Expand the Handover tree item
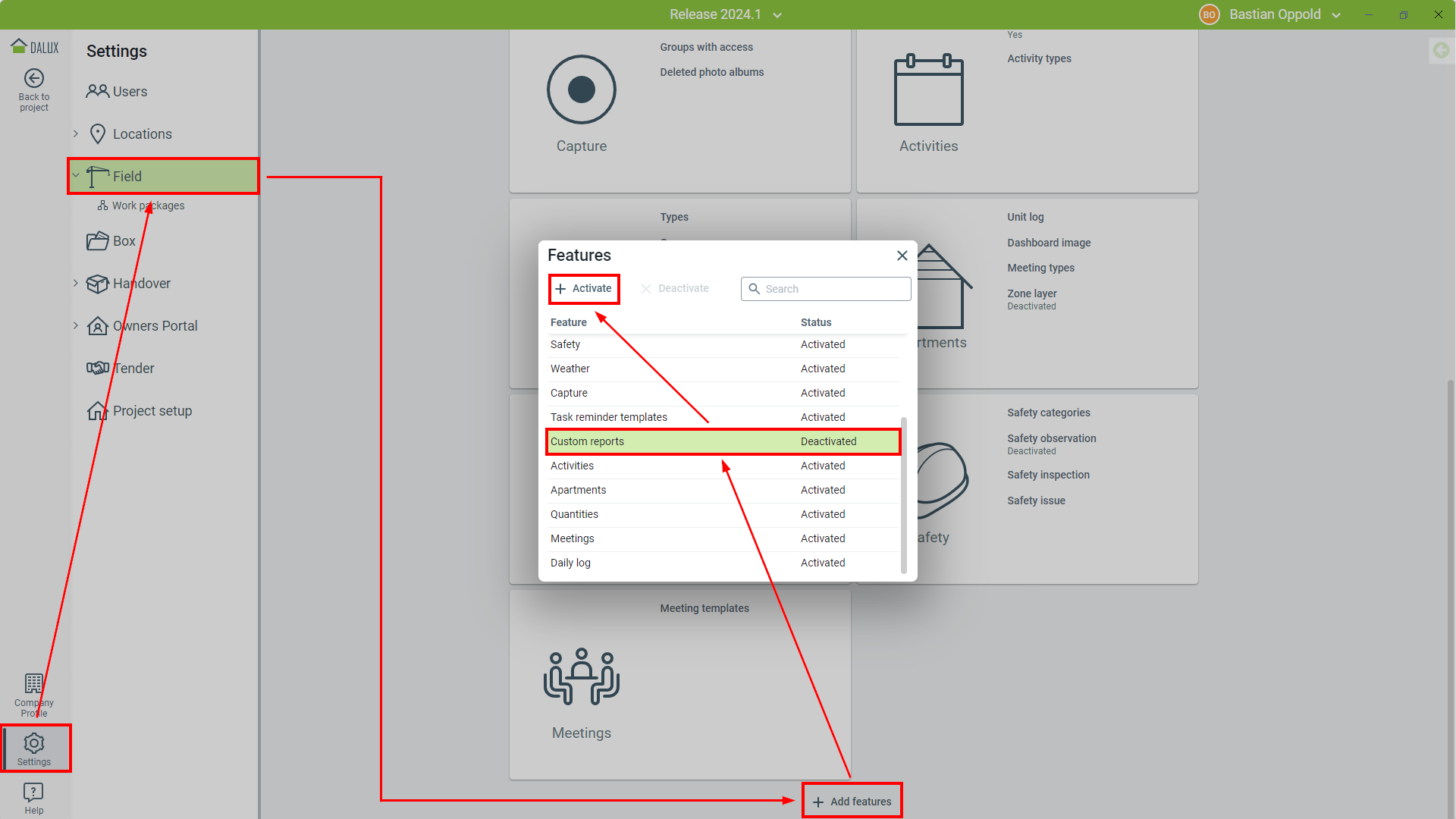1456x819 pixels. [76, 284]
